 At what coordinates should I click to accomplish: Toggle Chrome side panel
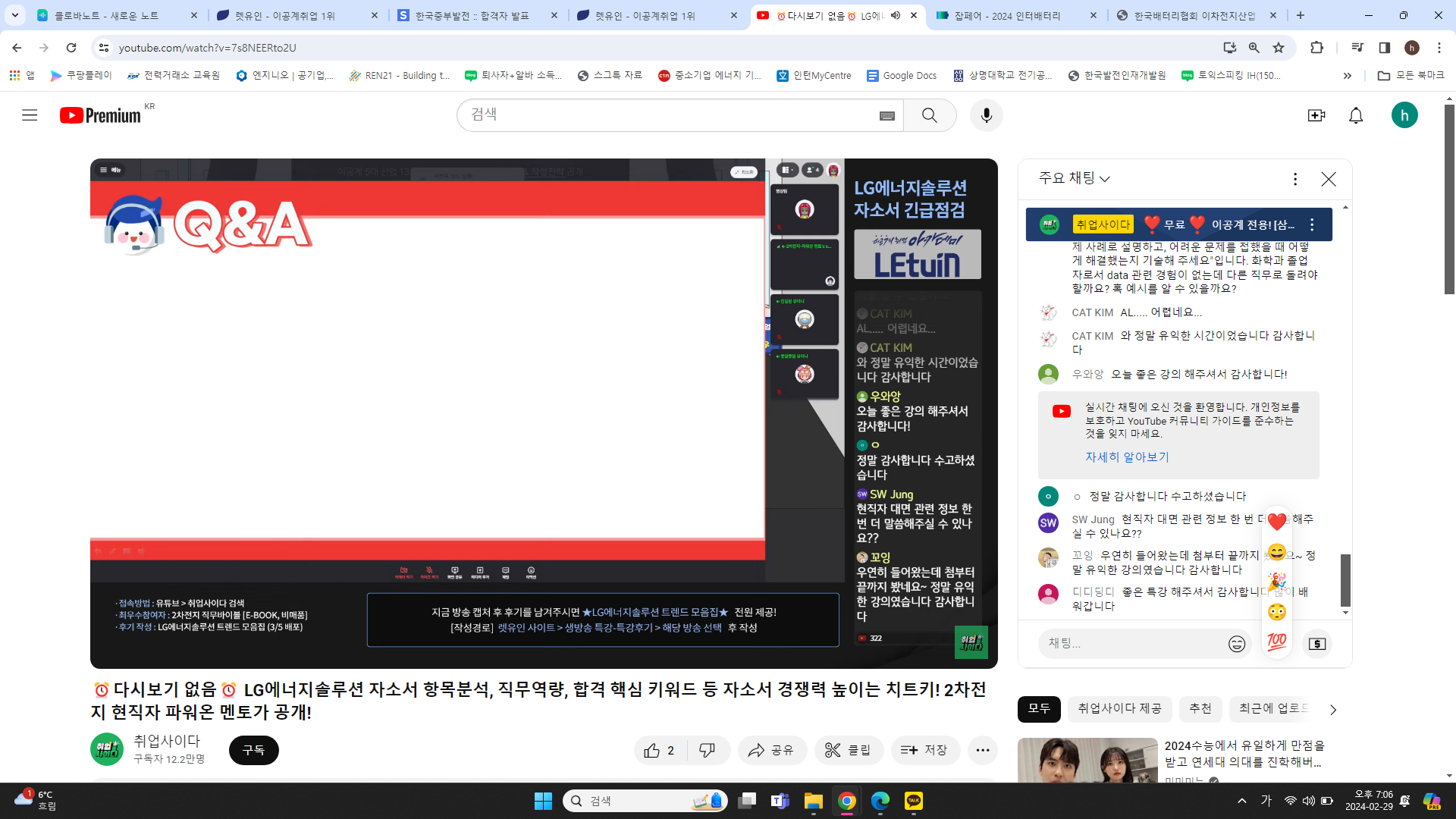click(1384, 48)
